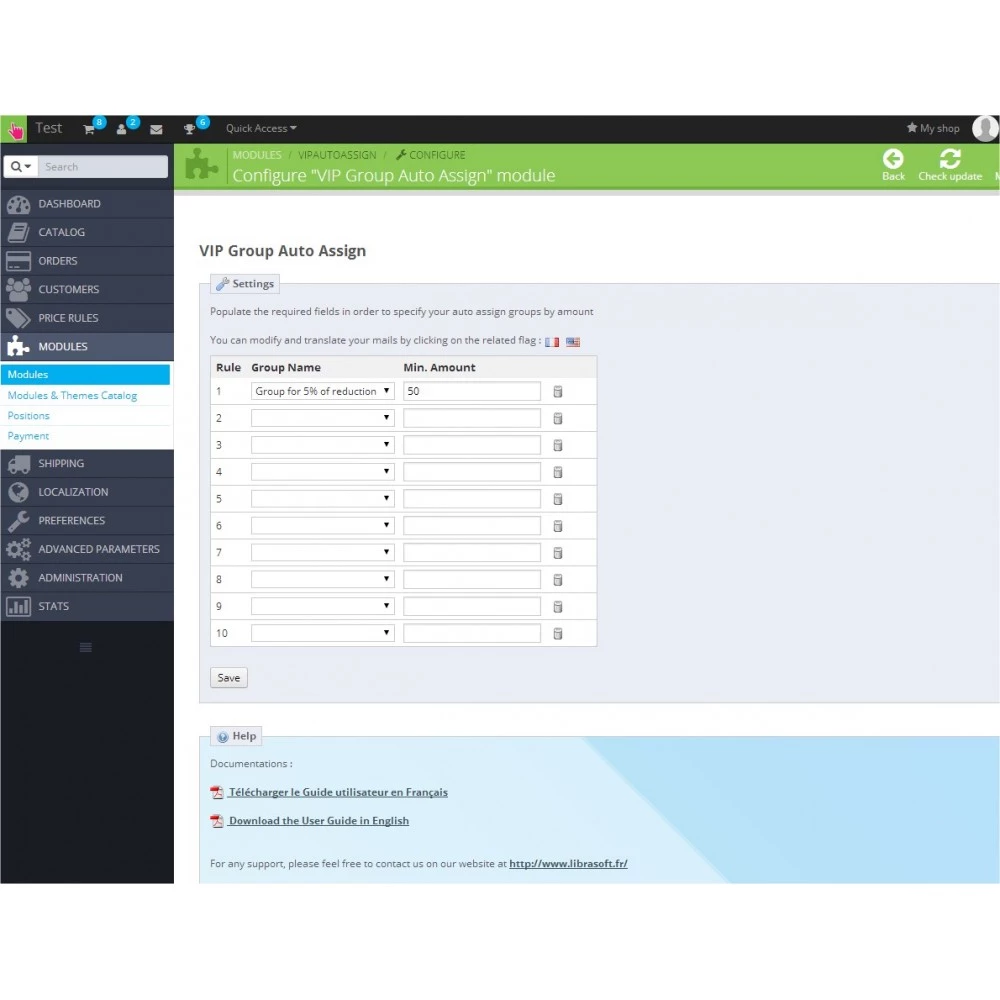Delete rule 1 with trash icon
Screen dimensions: 1000x1000
pyautogui.click(x=558, y=392)
